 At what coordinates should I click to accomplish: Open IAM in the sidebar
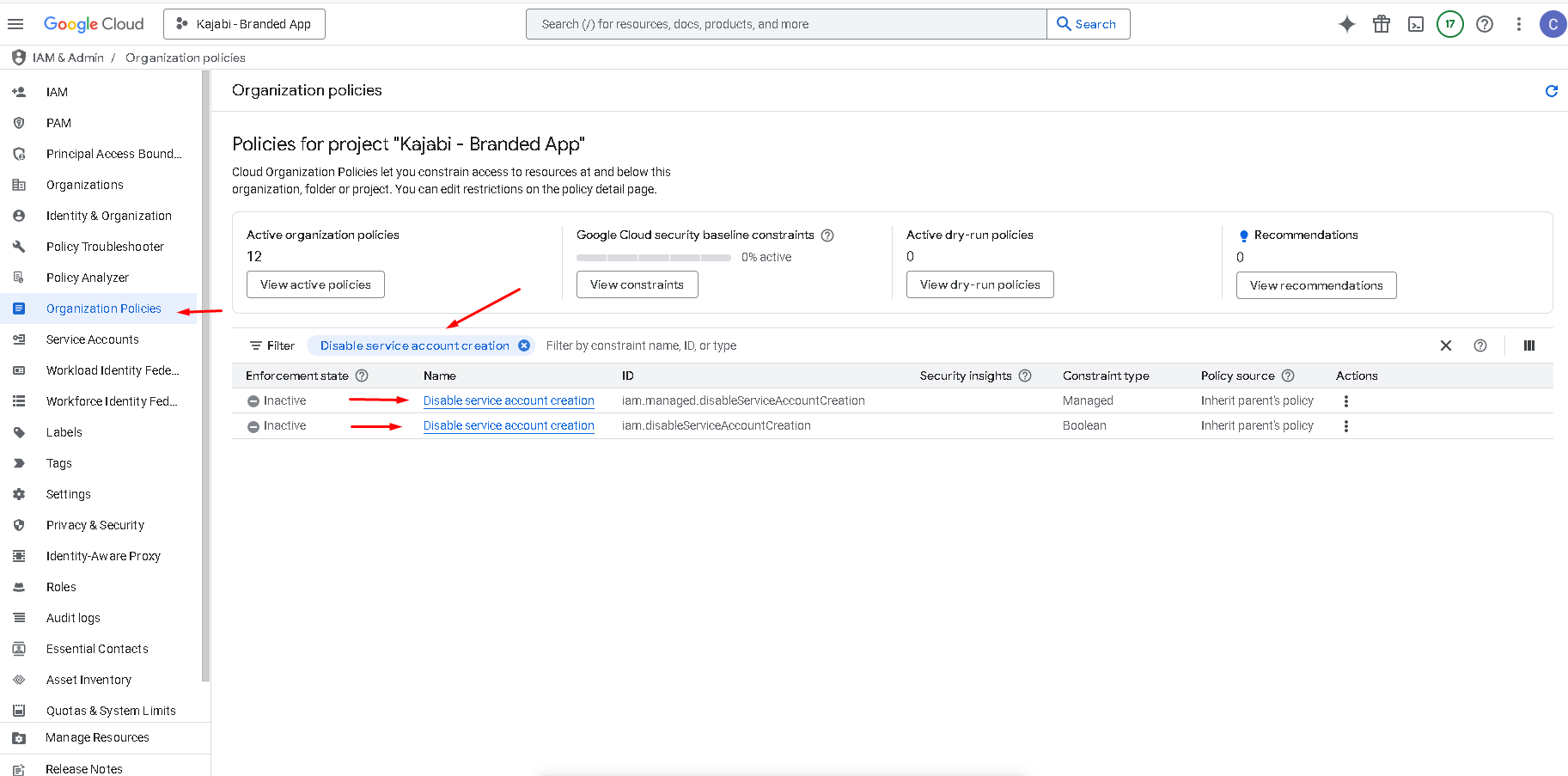click(x=99, y=92)
